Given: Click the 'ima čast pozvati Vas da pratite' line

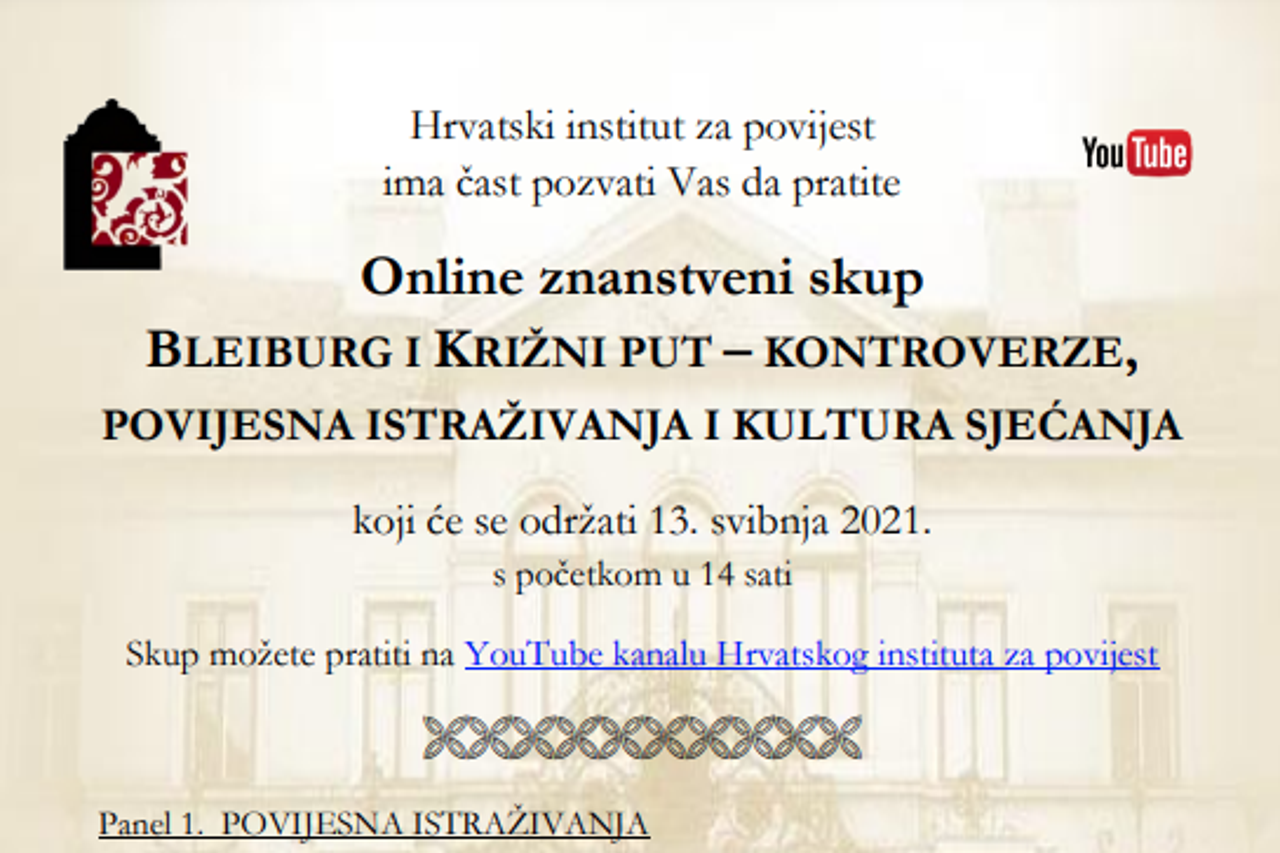Looking at the screenshot, I should coord(641,183).
